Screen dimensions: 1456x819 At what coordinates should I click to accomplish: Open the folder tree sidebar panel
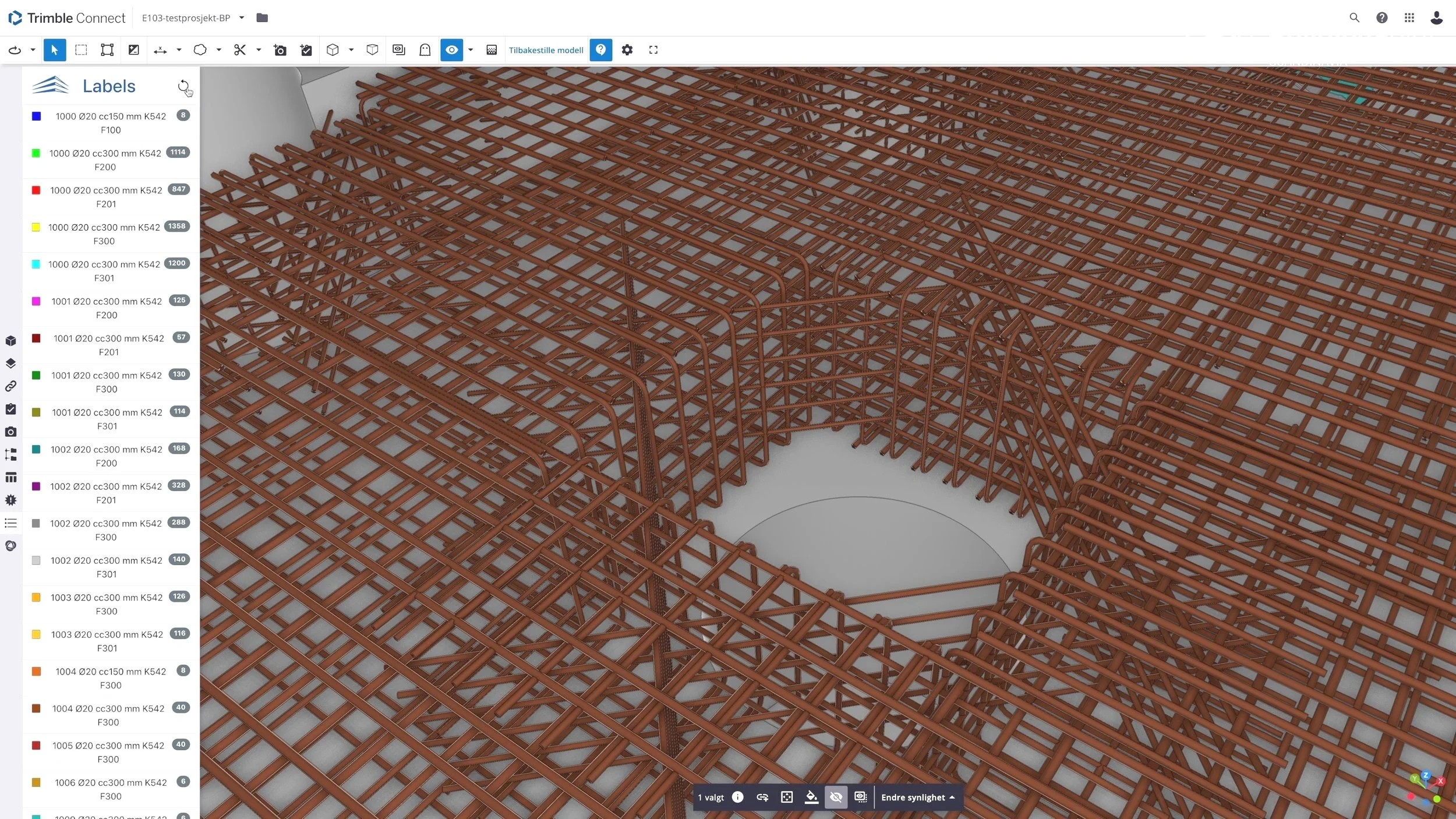[x=10, y=454]
